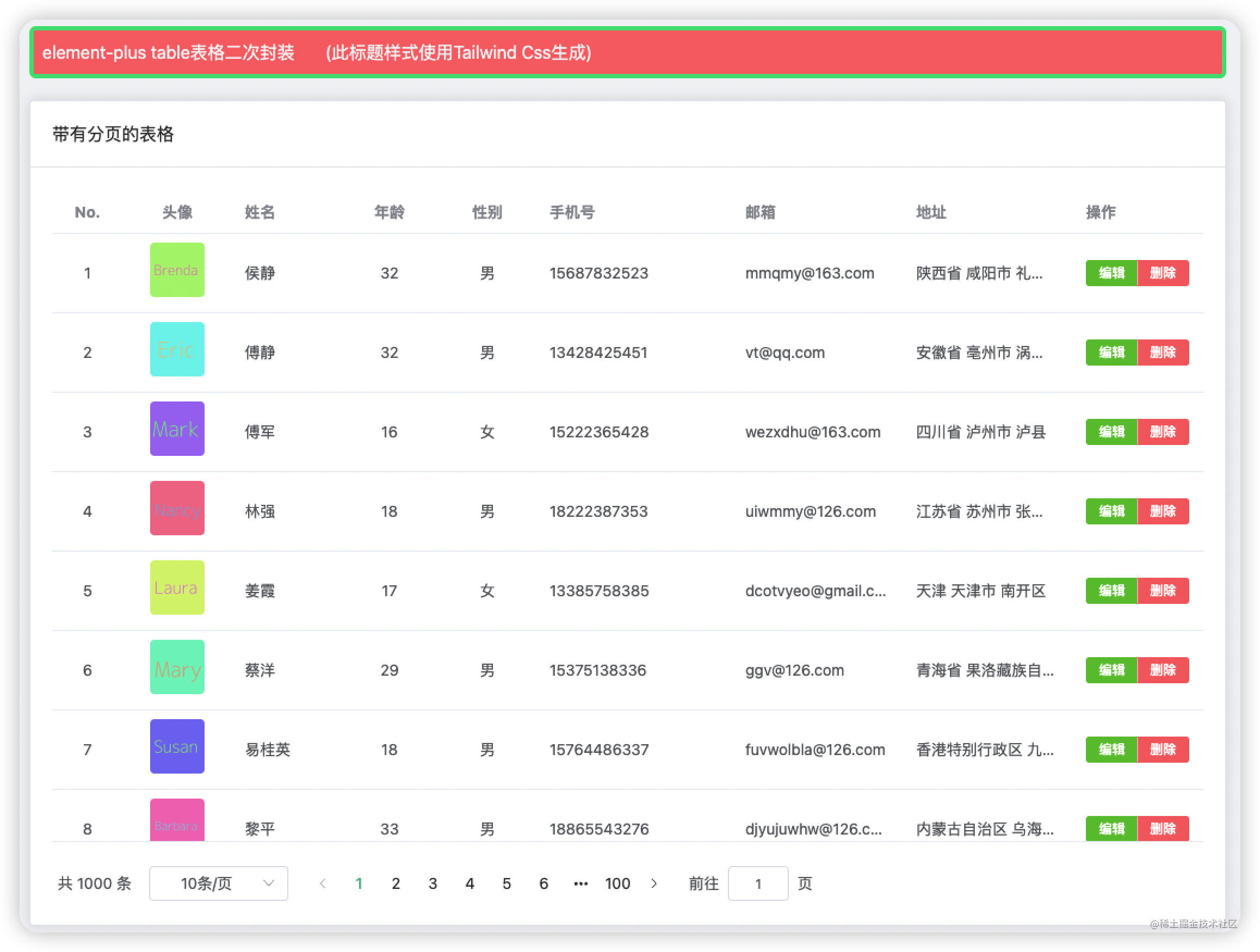Click the purple Mark avatar

click(x=177, y=429)
